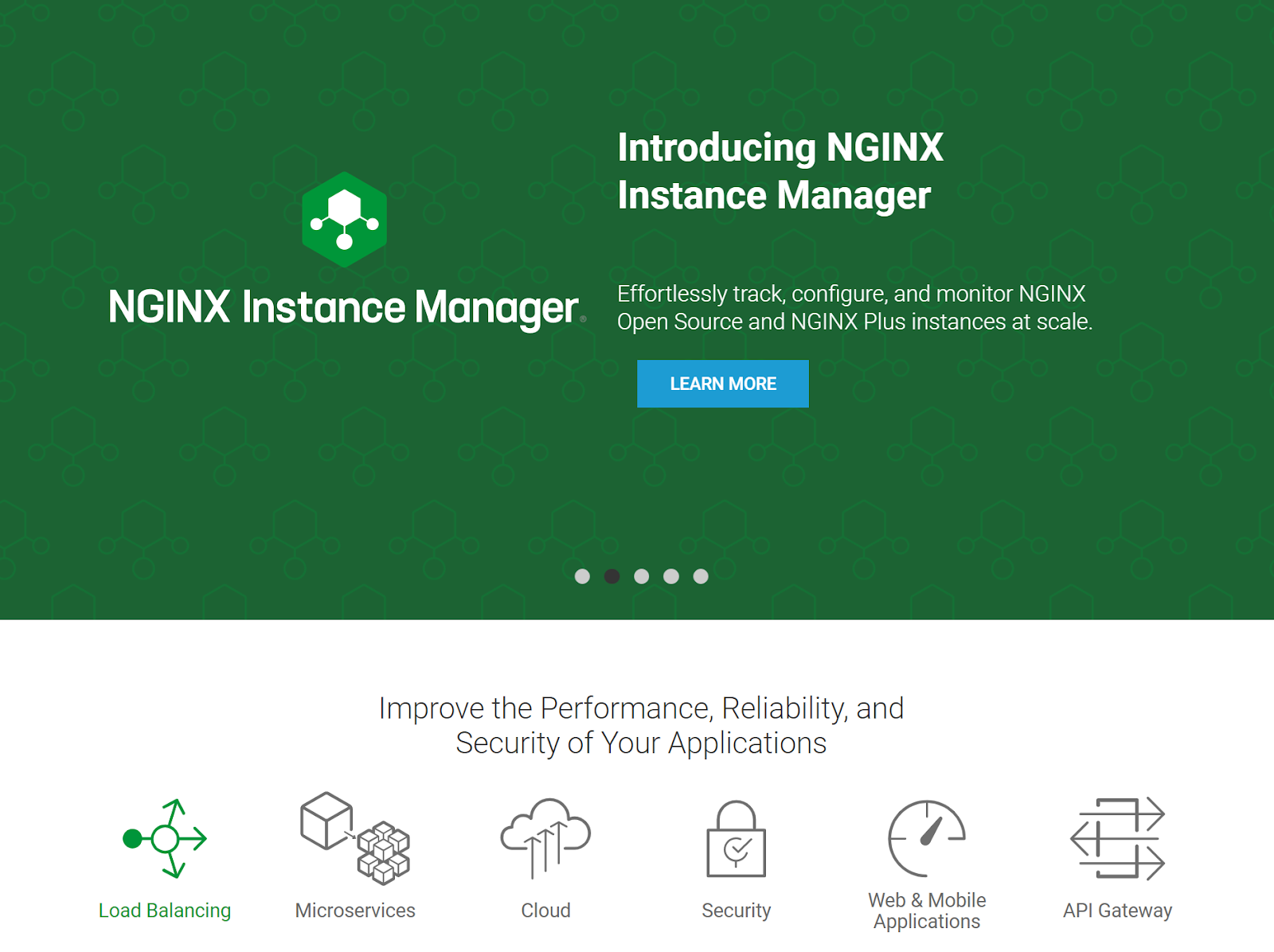Click the Load Balancing arrows icon
This screenshot has width=1274, height=952.
click(x=165, y=838)
